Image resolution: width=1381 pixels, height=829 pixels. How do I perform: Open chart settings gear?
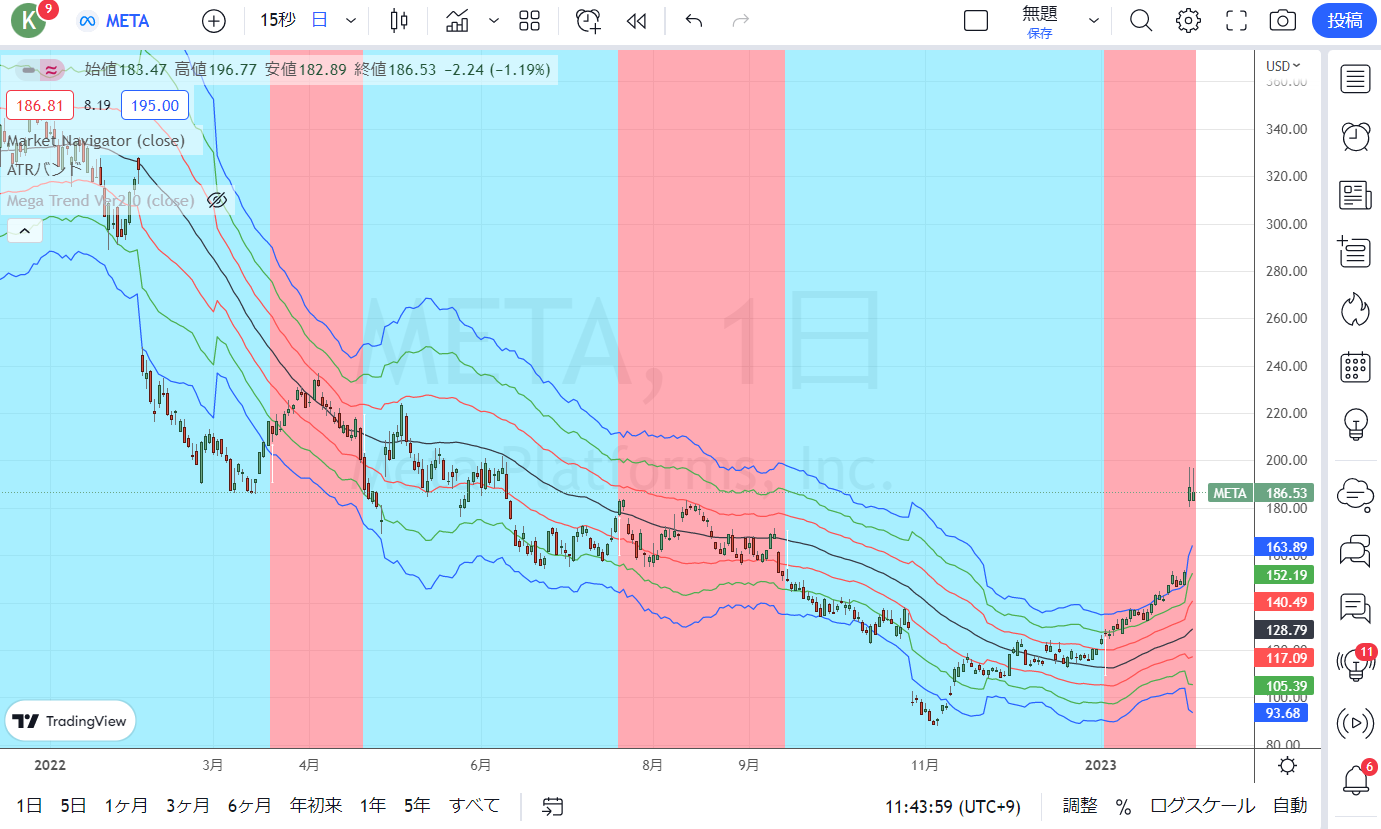(x=1188, y=21)
